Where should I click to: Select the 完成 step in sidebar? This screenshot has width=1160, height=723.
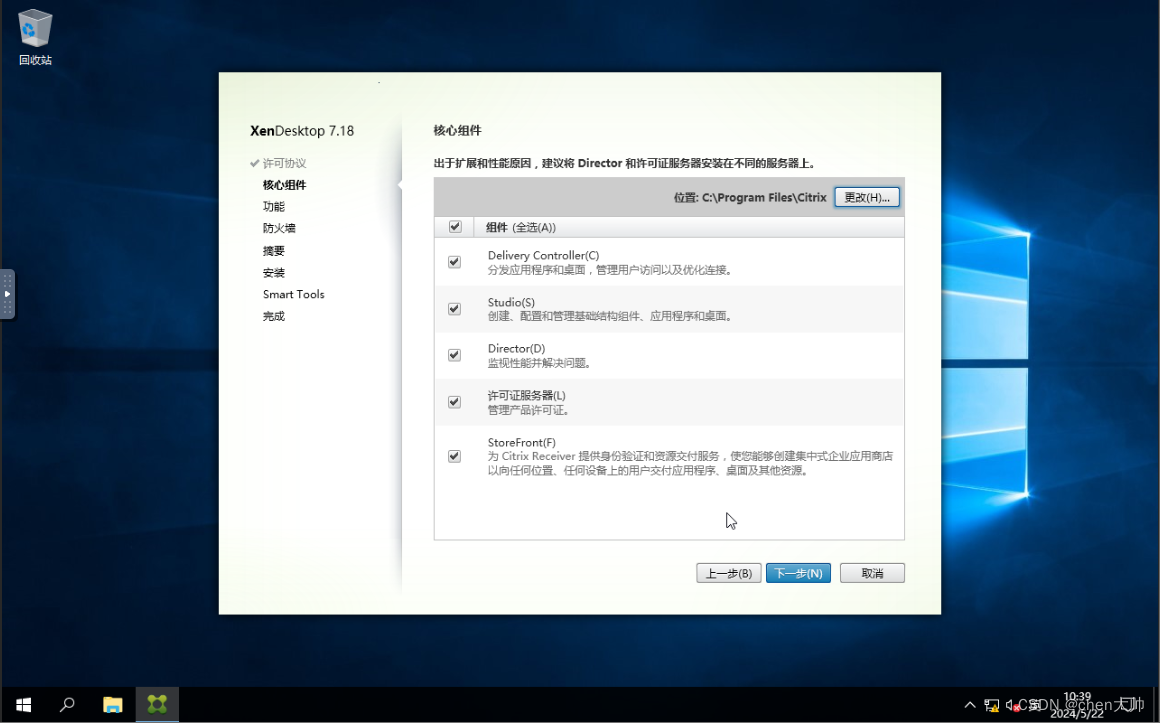click(x=274, y=316)
